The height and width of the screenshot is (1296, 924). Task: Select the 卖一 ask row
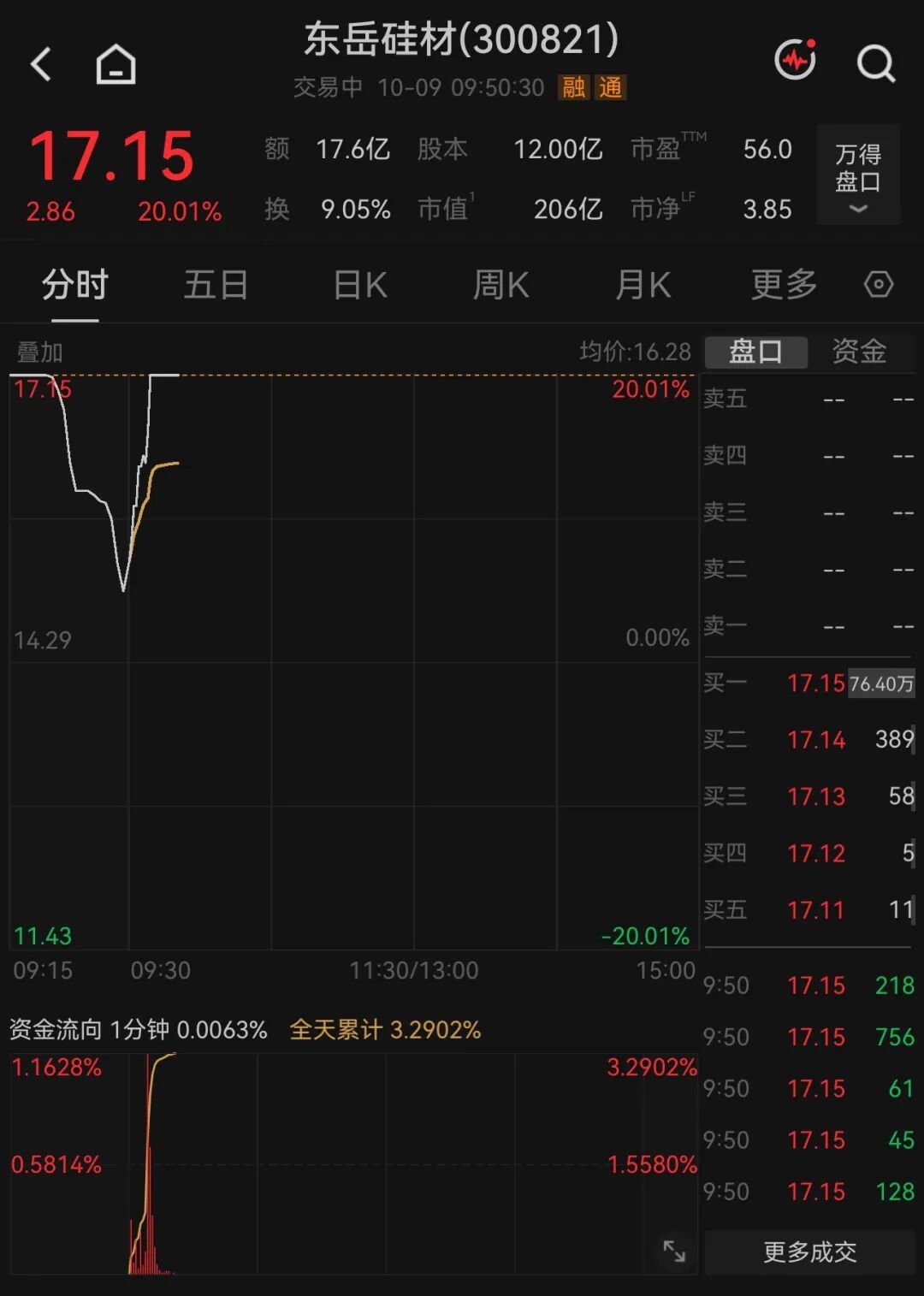click(x=809, y=626)
